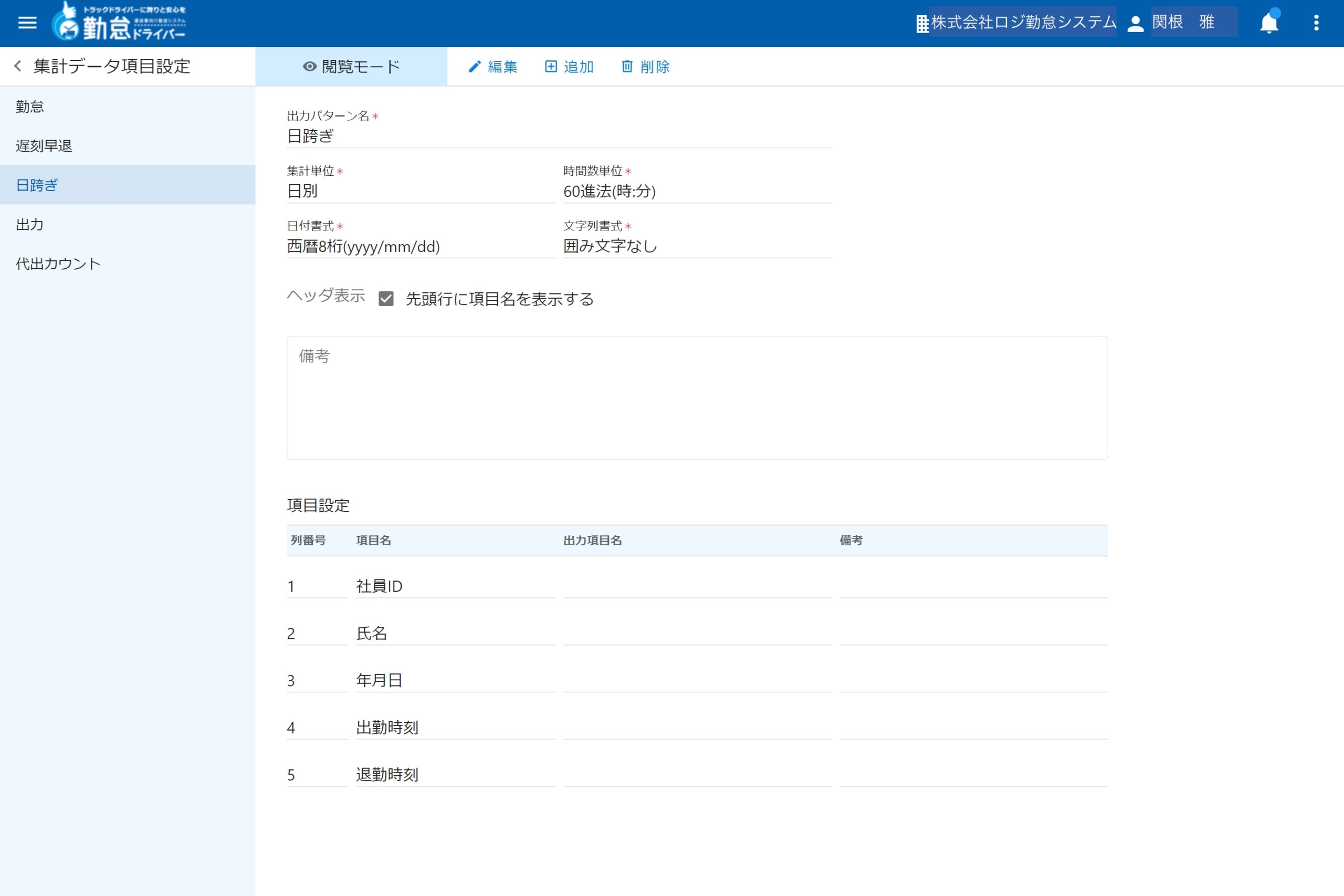
Task: Click the 項目名 column header
Action: [x=374, y=541]
